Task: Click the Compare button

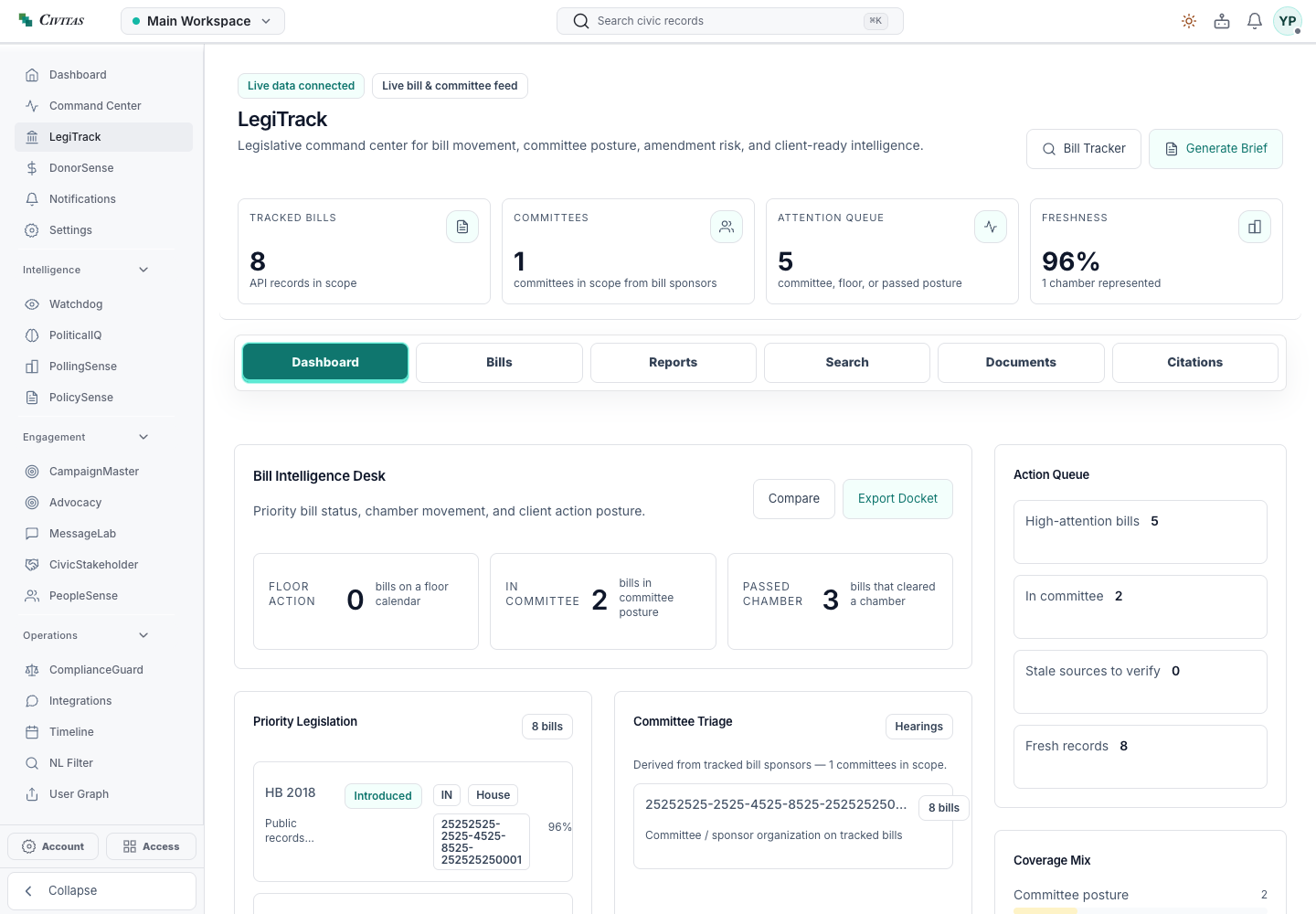Action: click(794, 499)
